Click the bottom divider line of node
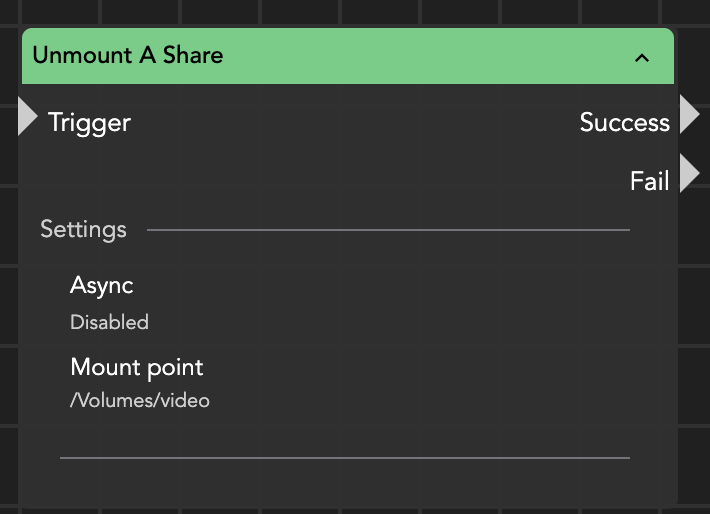The image size is (710, 514). coord(345,458)
